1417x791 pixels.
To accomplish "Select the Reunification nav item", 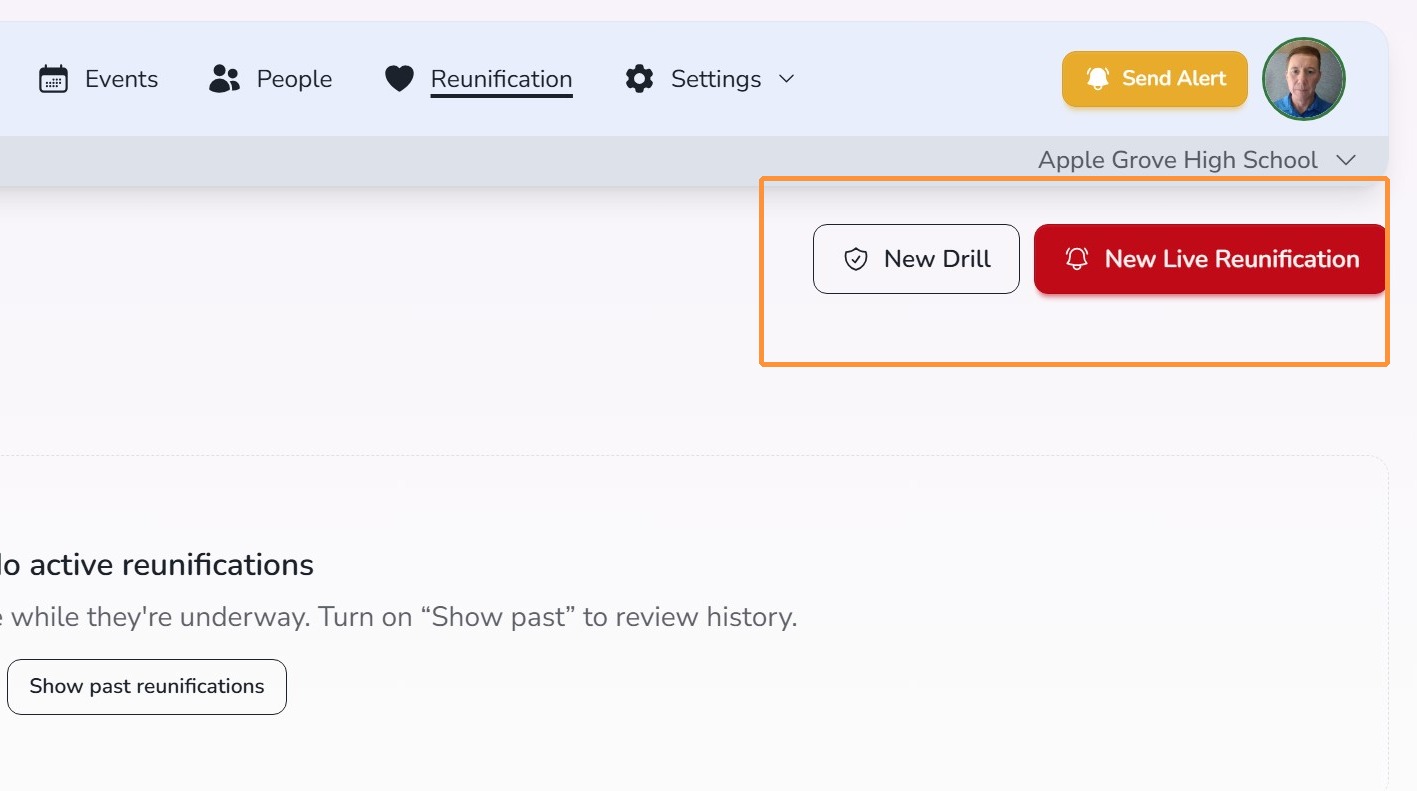I will coord(478,79).
